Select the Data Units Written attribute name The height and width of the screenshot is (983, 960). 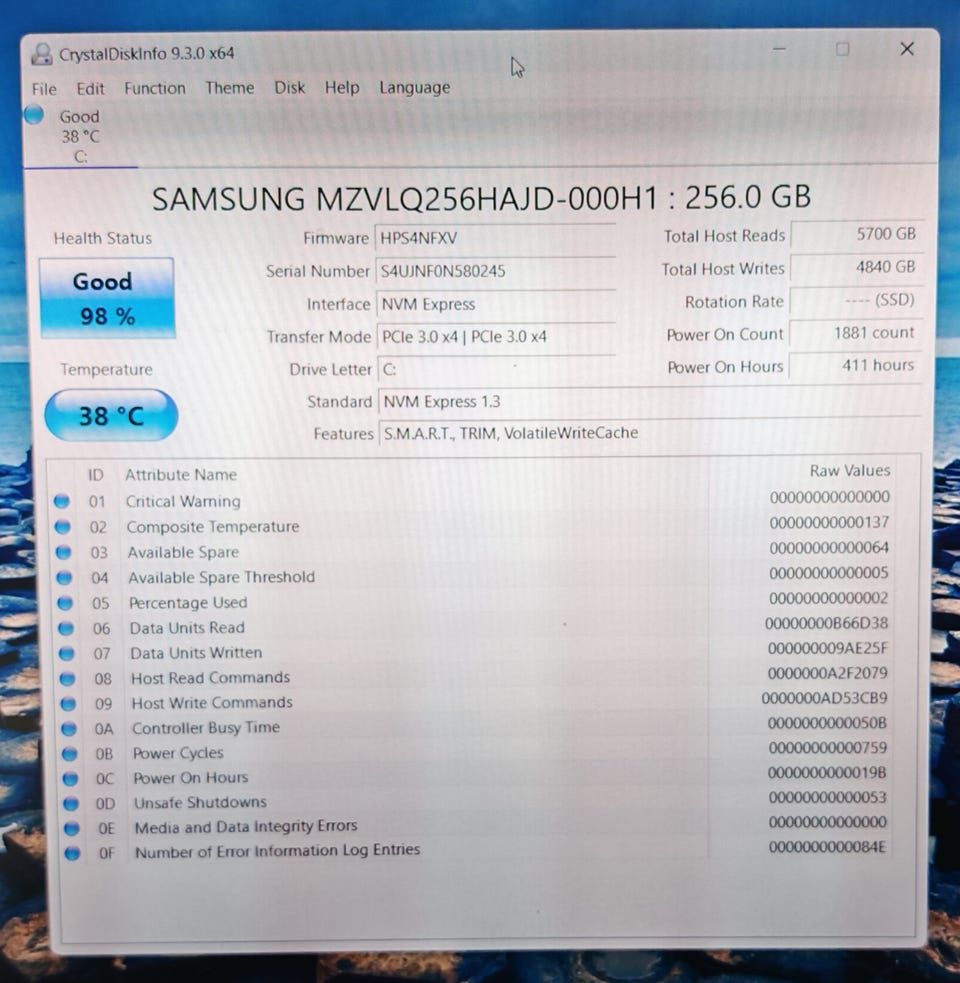coord(196,653)
